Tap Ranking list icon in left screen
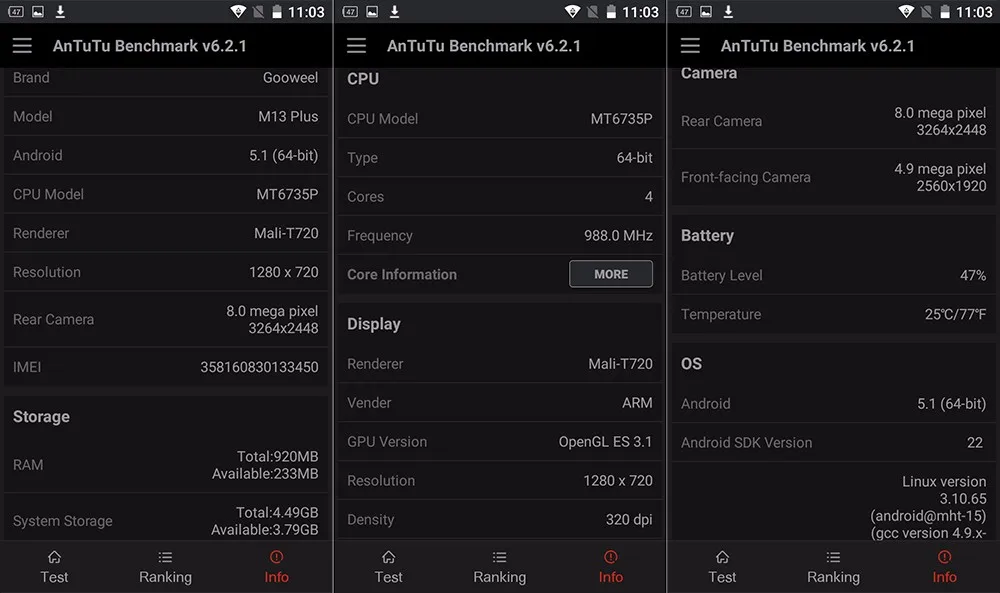 165,557
